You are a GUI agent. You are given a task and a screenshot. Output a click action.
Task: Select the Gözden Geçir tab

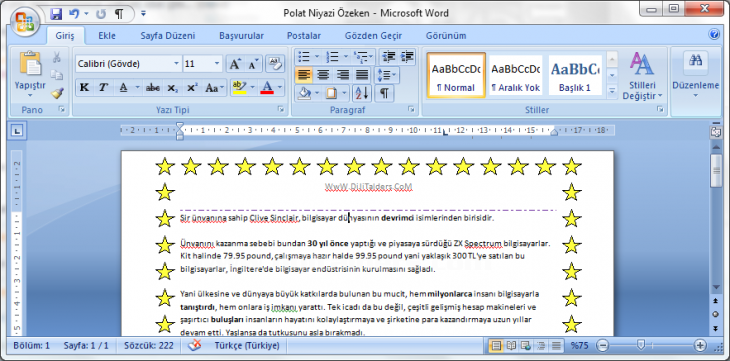[373, 36]
